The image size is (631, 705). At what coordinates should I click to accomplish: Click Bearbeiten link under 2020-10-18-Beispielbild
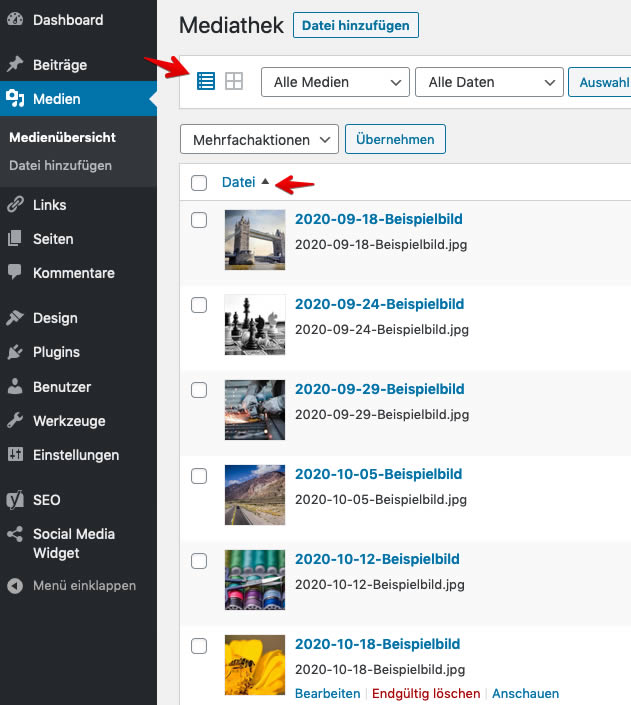(327, 693)
